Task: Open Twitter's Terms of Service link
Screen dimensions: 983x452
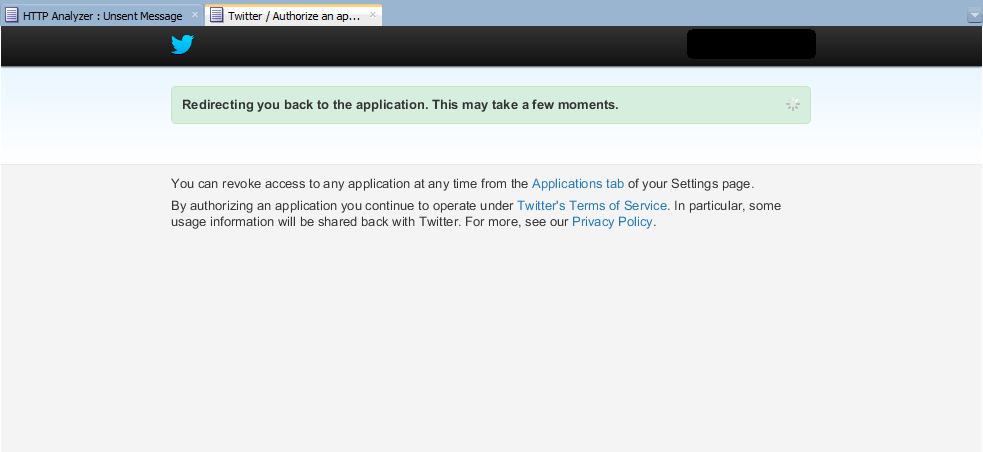Action: coord(591,206)
